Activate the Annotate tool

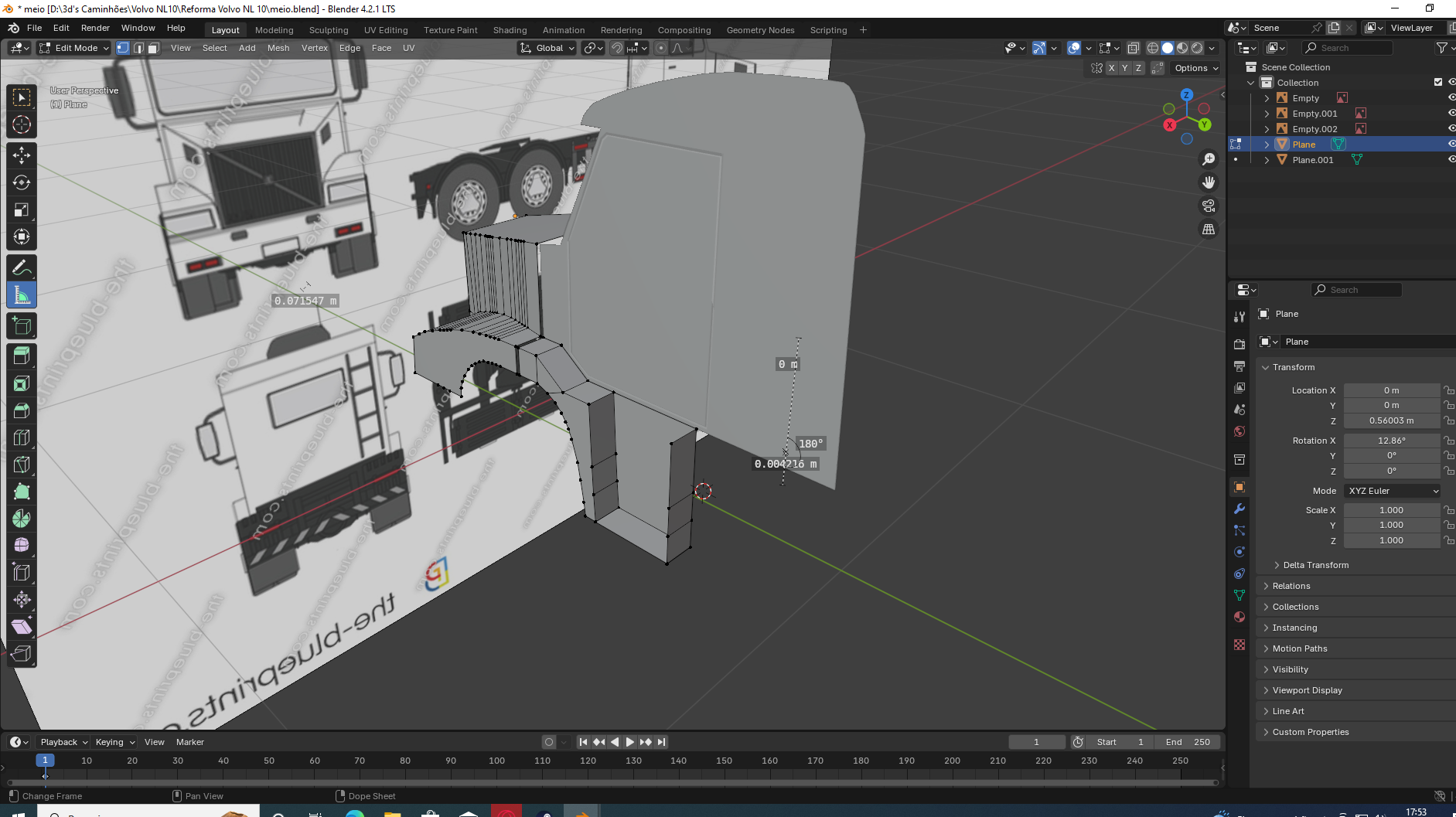tap(22, 268)
